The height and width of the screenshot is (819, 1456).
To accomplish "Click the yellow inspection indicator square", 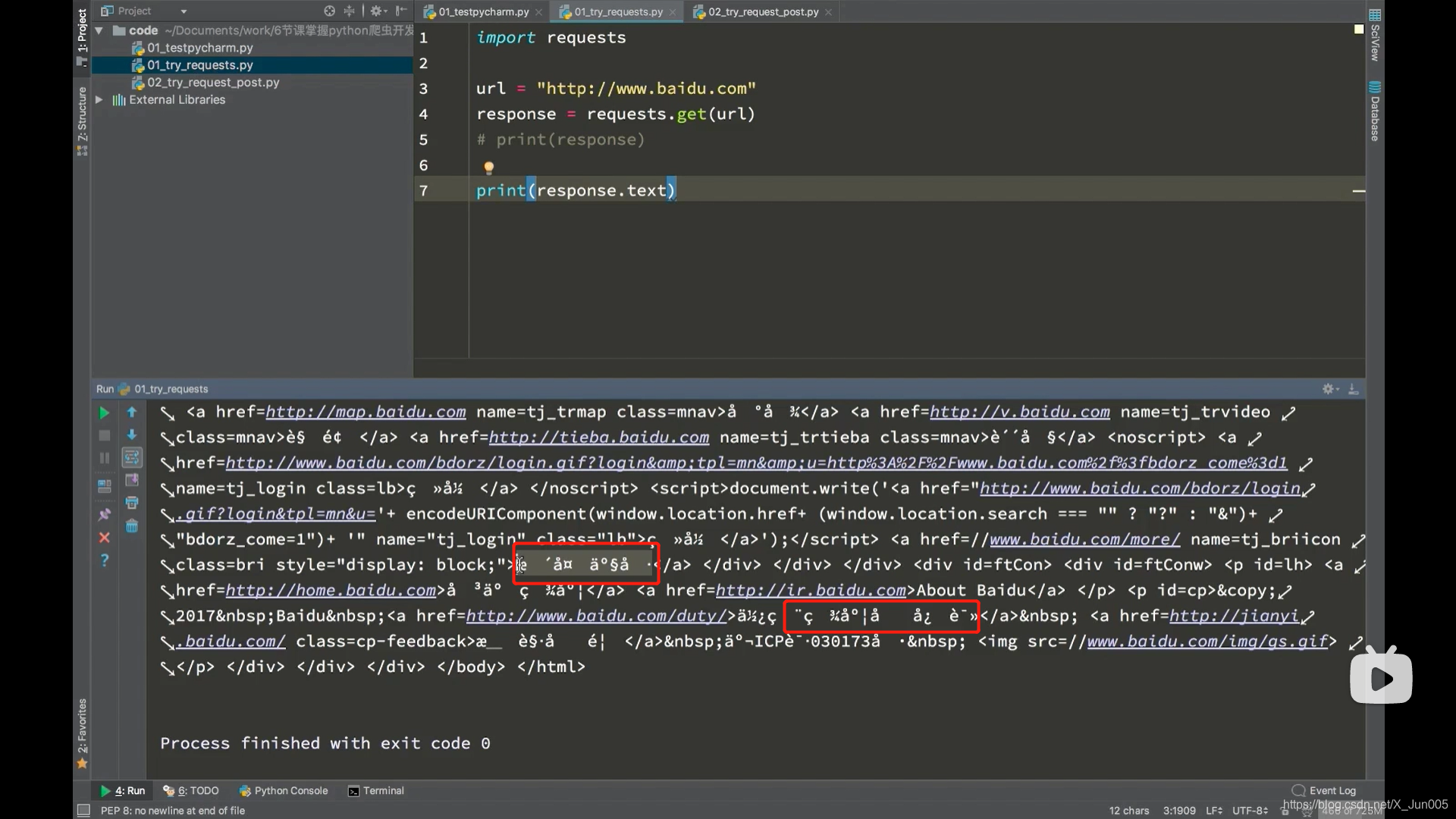I will coord(1359,29).
